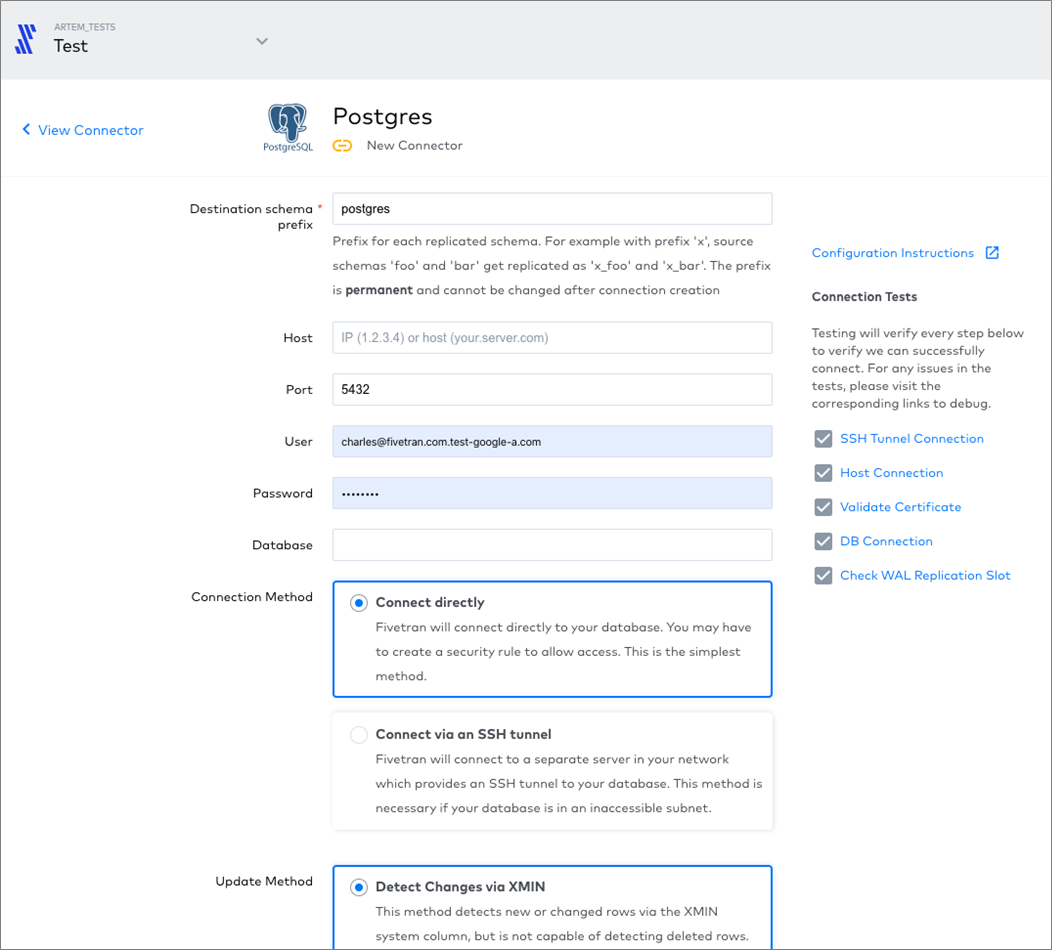The height and width of the screenshot is (950, 1052).
Task: Expand the Test account dropdown chevron
Action: (x=262, y=41)
